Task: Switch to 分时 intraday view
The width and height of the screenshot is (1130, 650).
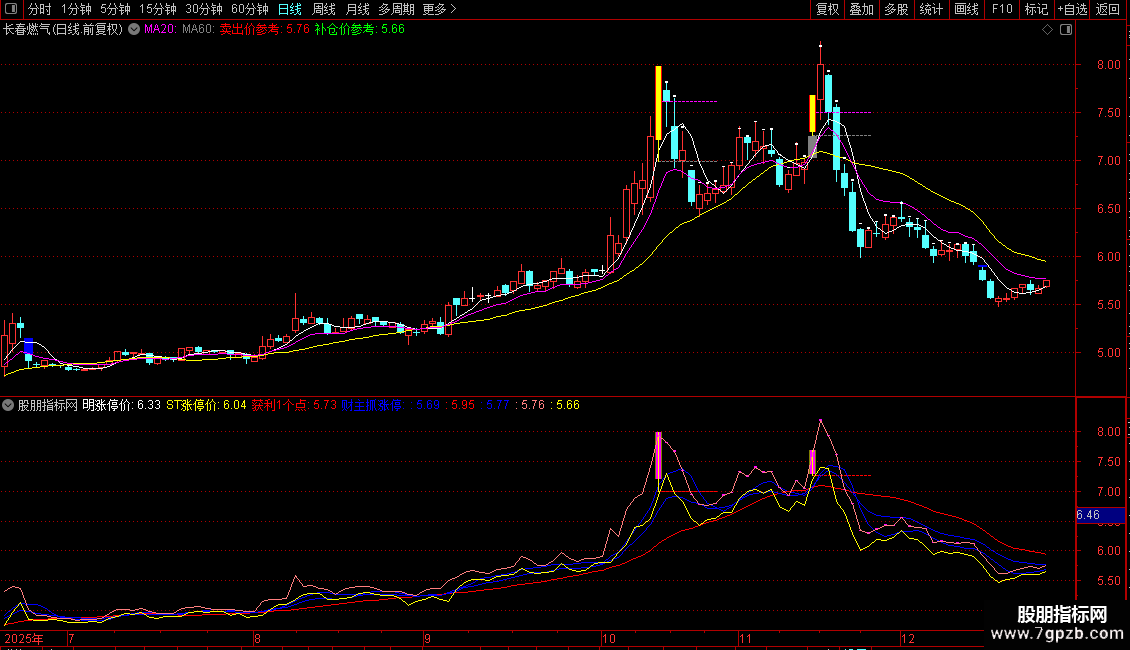Action: 40,9
